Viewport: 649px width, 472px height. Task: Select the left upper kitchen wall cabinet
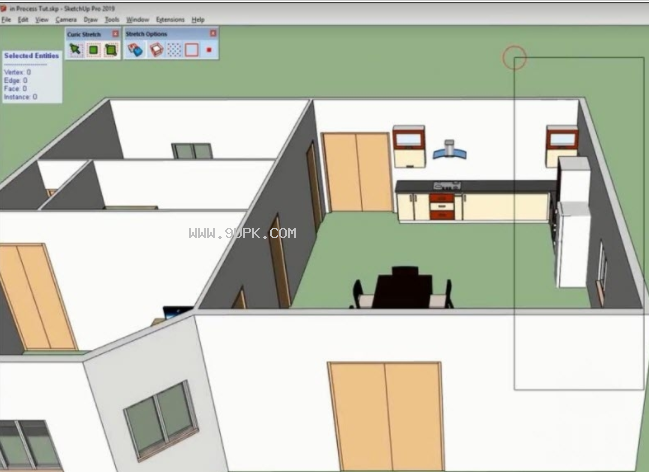[x=409, y=146]
